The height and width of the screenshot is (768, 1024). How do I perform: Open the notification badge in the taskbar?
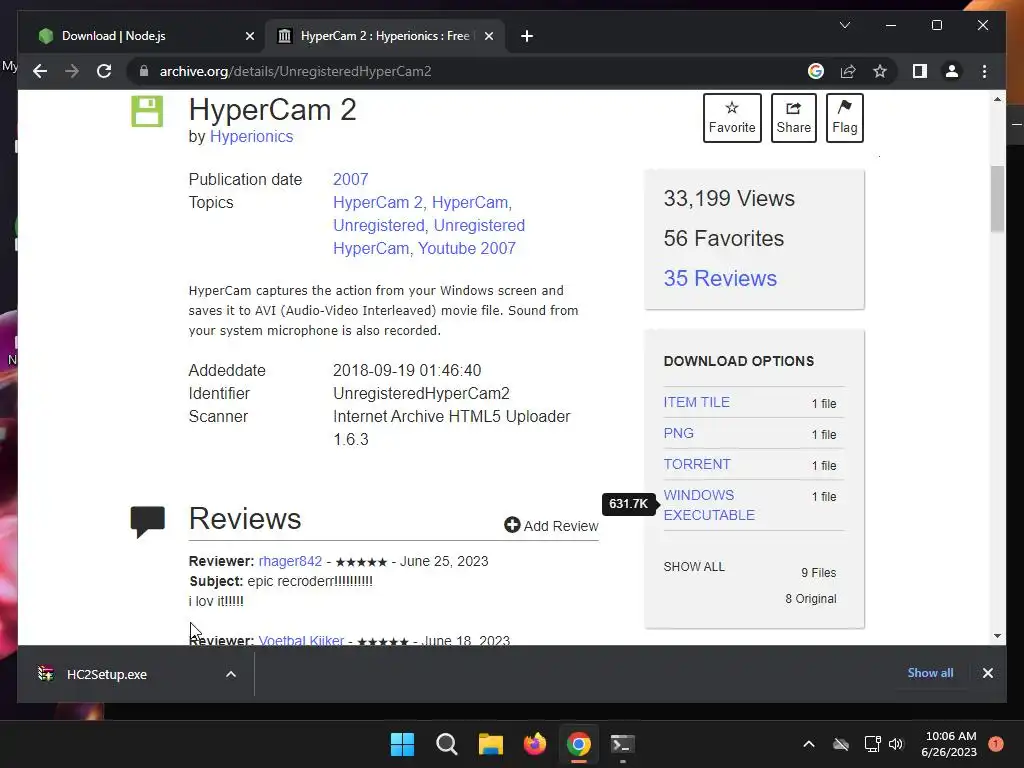click(996, 743)
